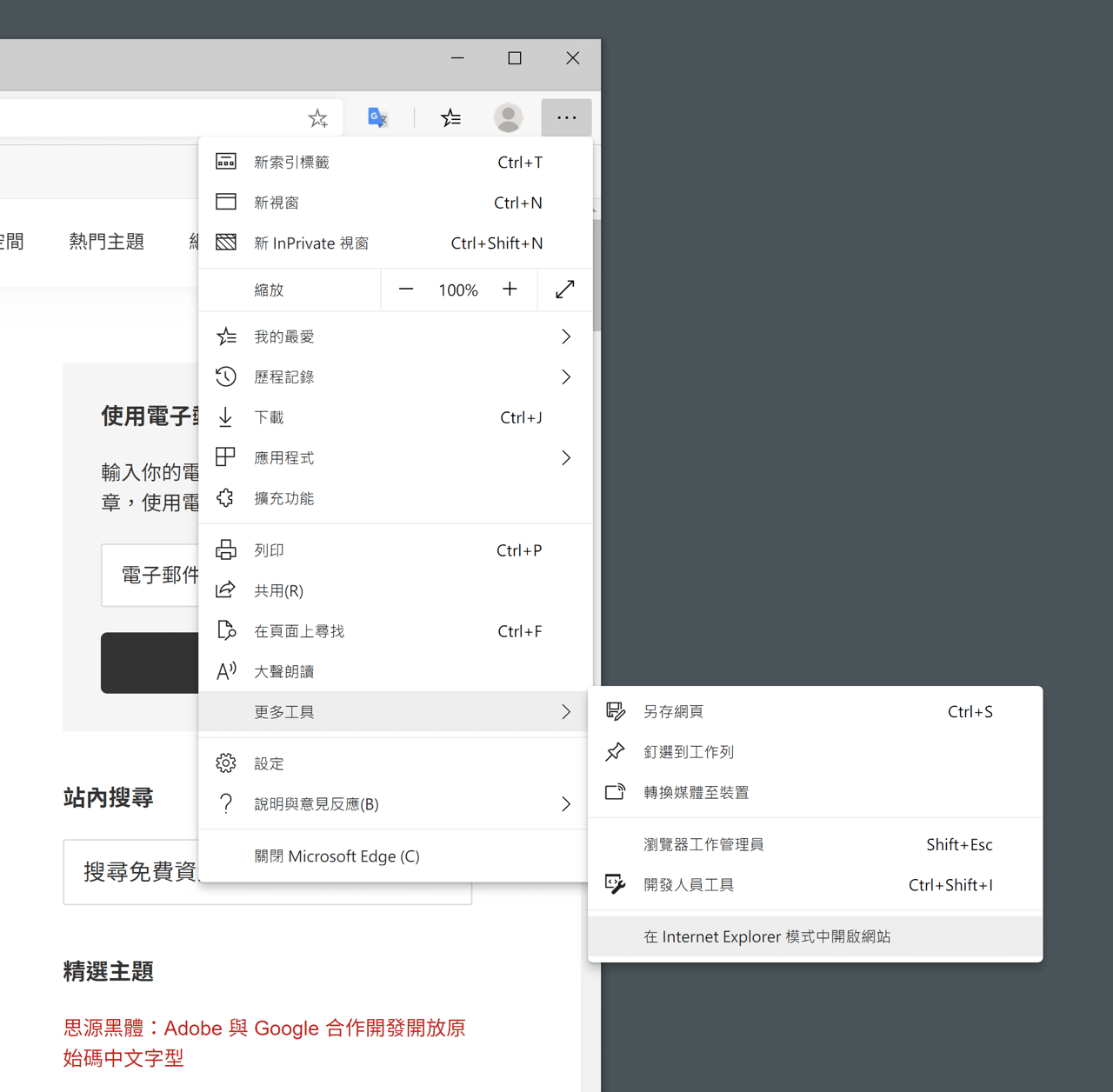Click the cast media icon
This screenshot has width=1113, height=1092.
pos(616,792)
